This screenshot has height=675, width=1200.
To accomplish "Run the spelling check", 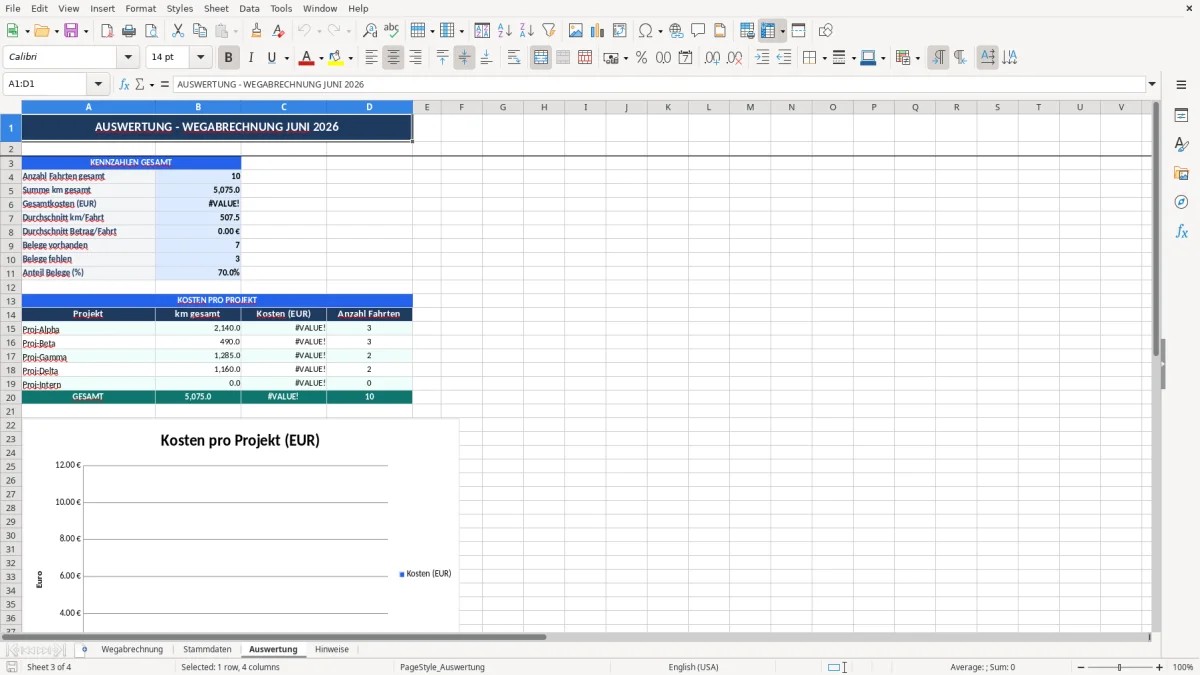I will 392,31.
